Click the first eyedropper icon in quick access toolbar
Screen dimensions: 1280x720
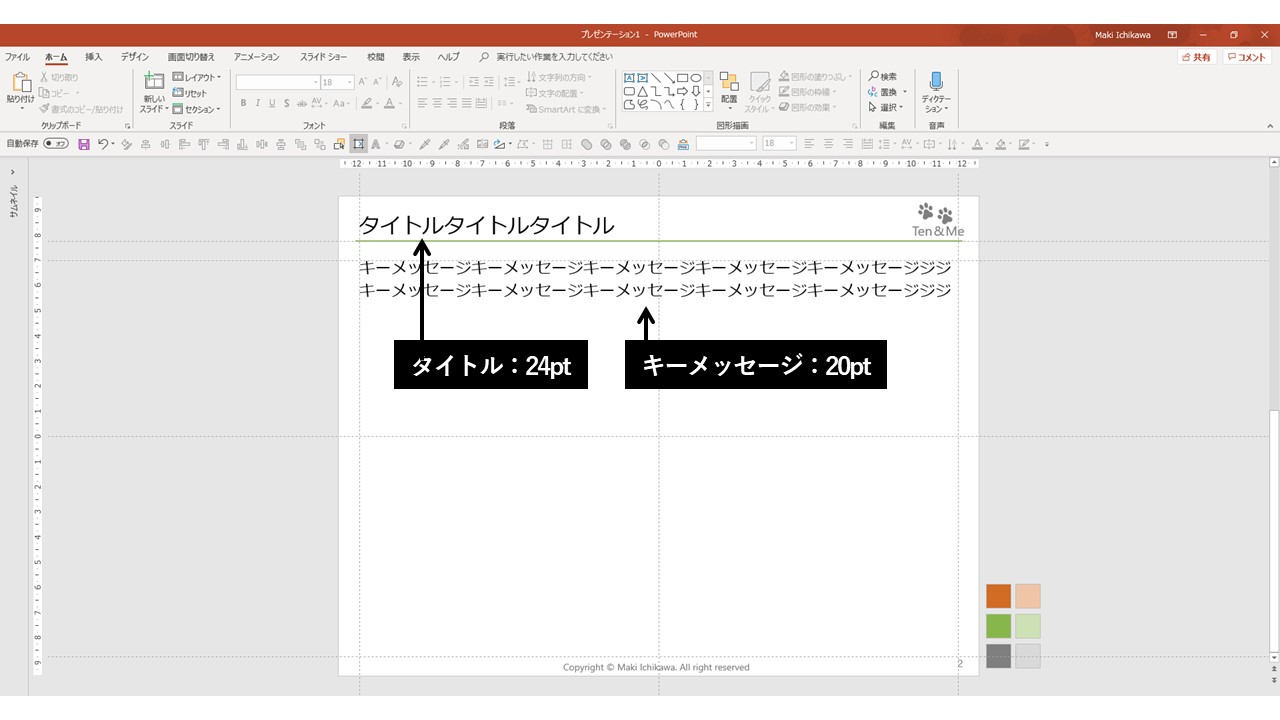[x=425, y=144]
